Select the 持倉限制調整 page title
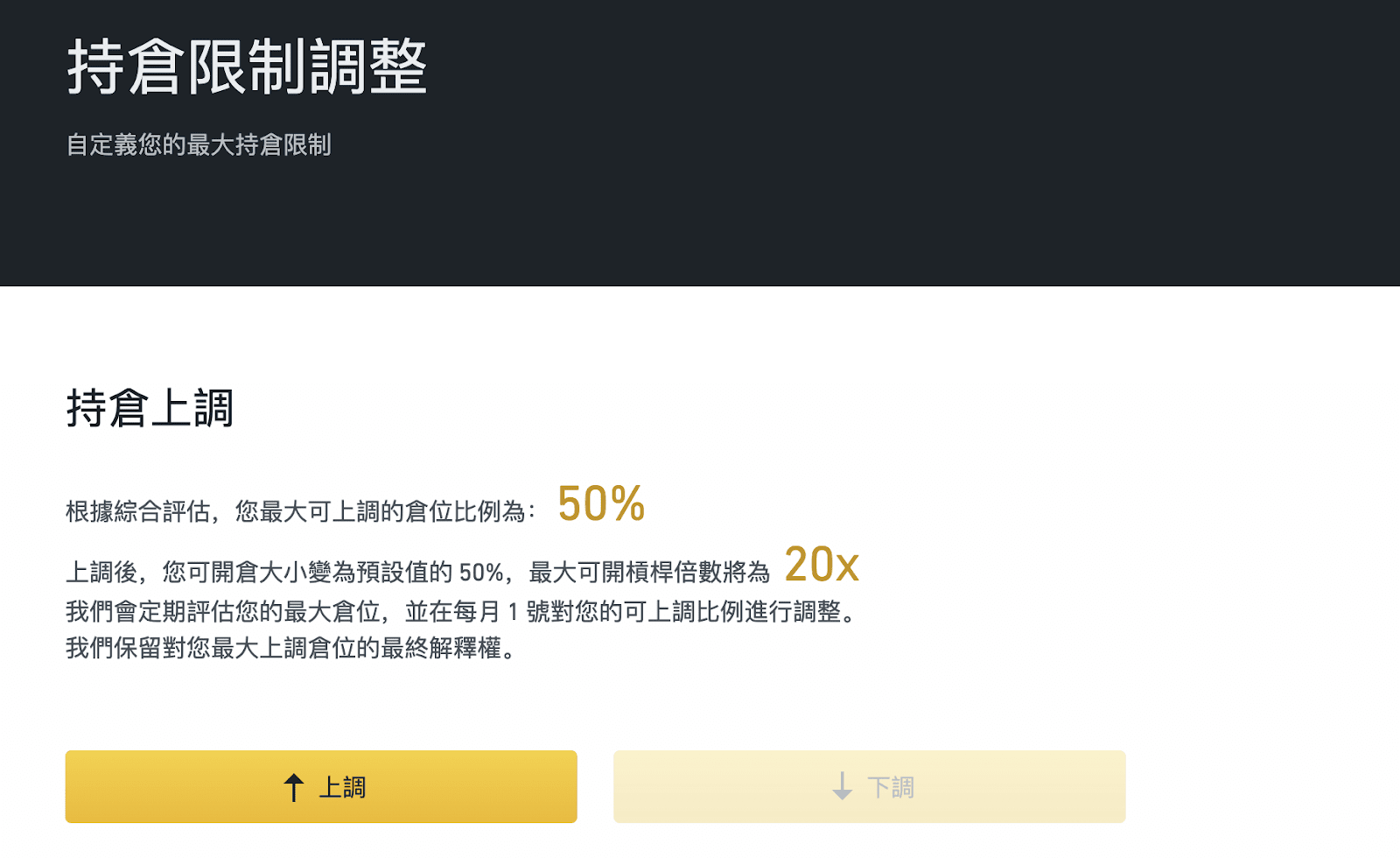The width and height of the screenshot is (1400, 858). coord(247,67)
